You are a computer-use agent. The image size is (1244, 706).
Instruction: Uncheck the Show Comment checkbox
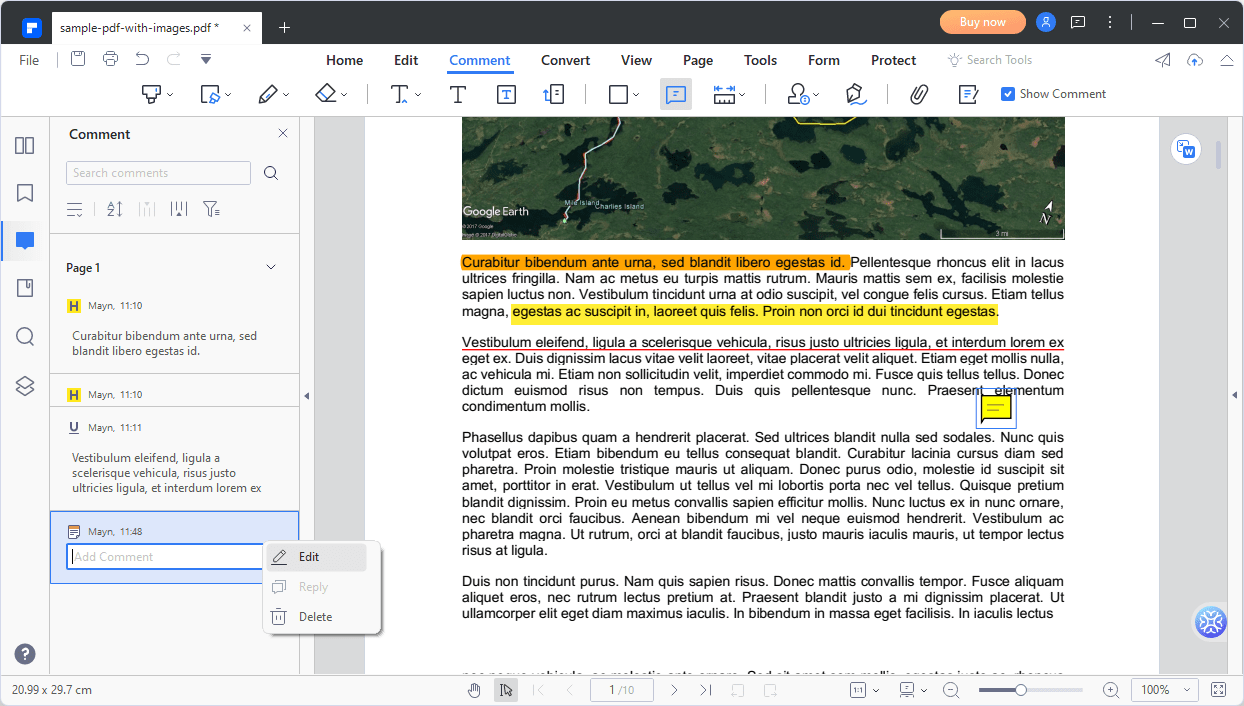click(x=1009, y=93)
